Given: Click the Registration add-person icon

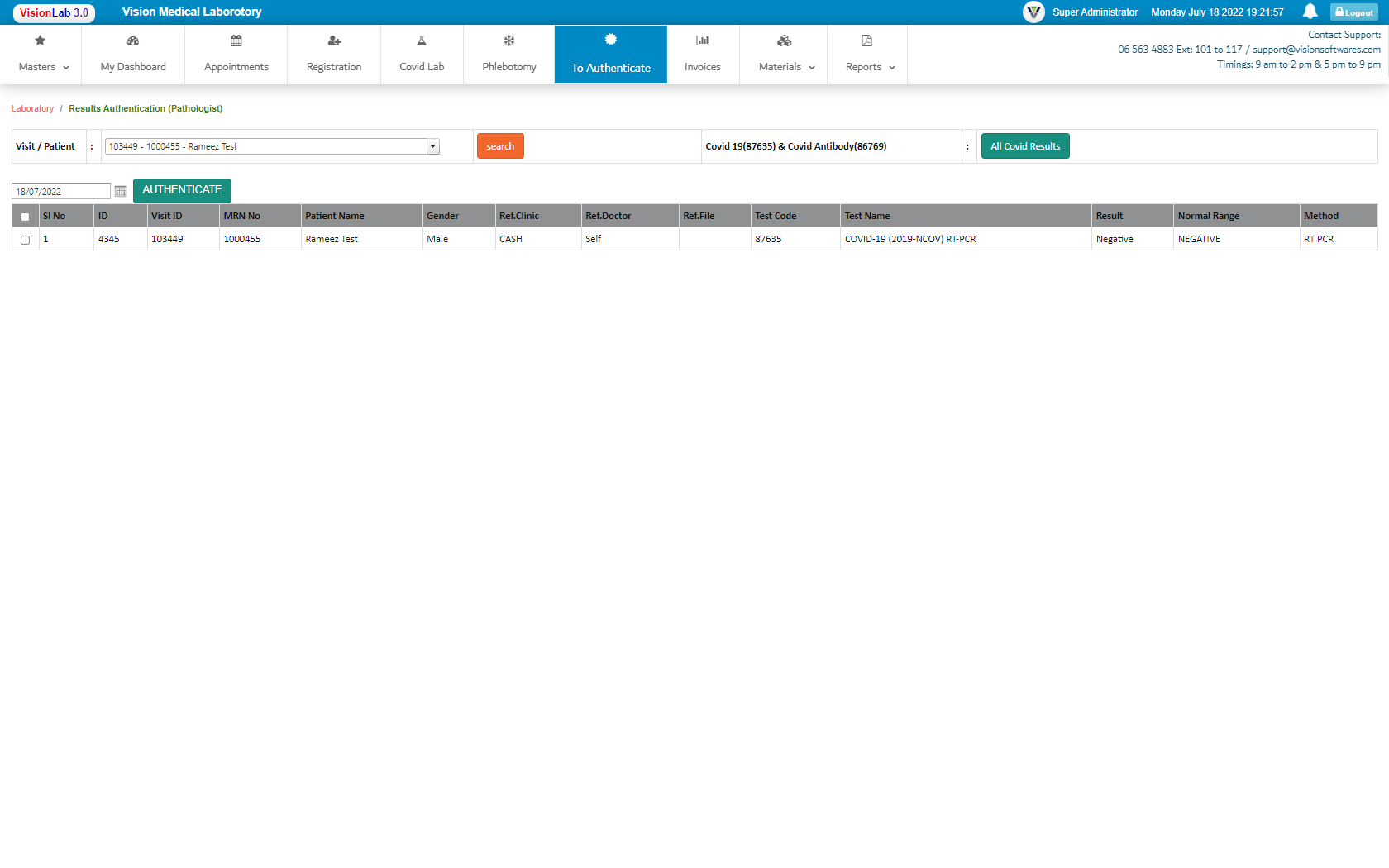Looking at the screenshot, I should [333, 40].
